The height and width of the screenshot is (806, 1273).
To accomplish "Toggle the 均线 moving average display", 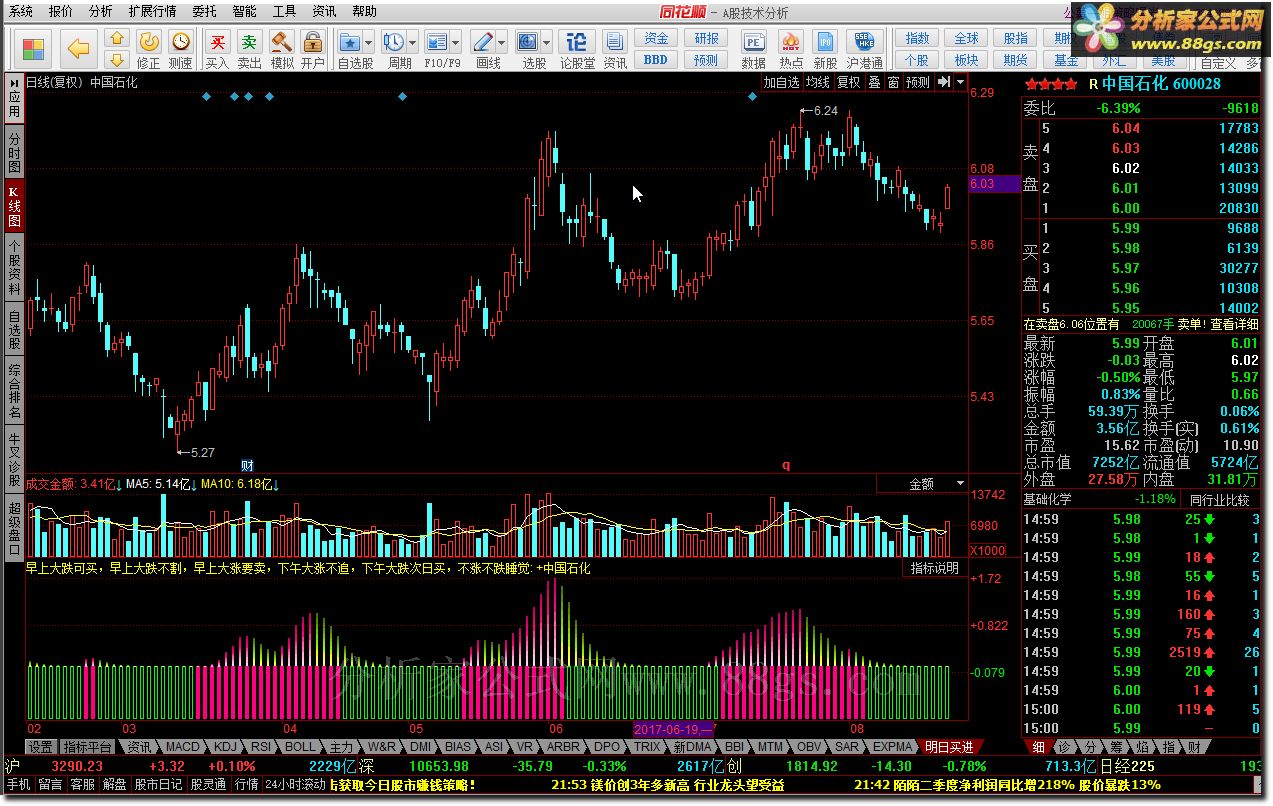I will tap(818, 82).
